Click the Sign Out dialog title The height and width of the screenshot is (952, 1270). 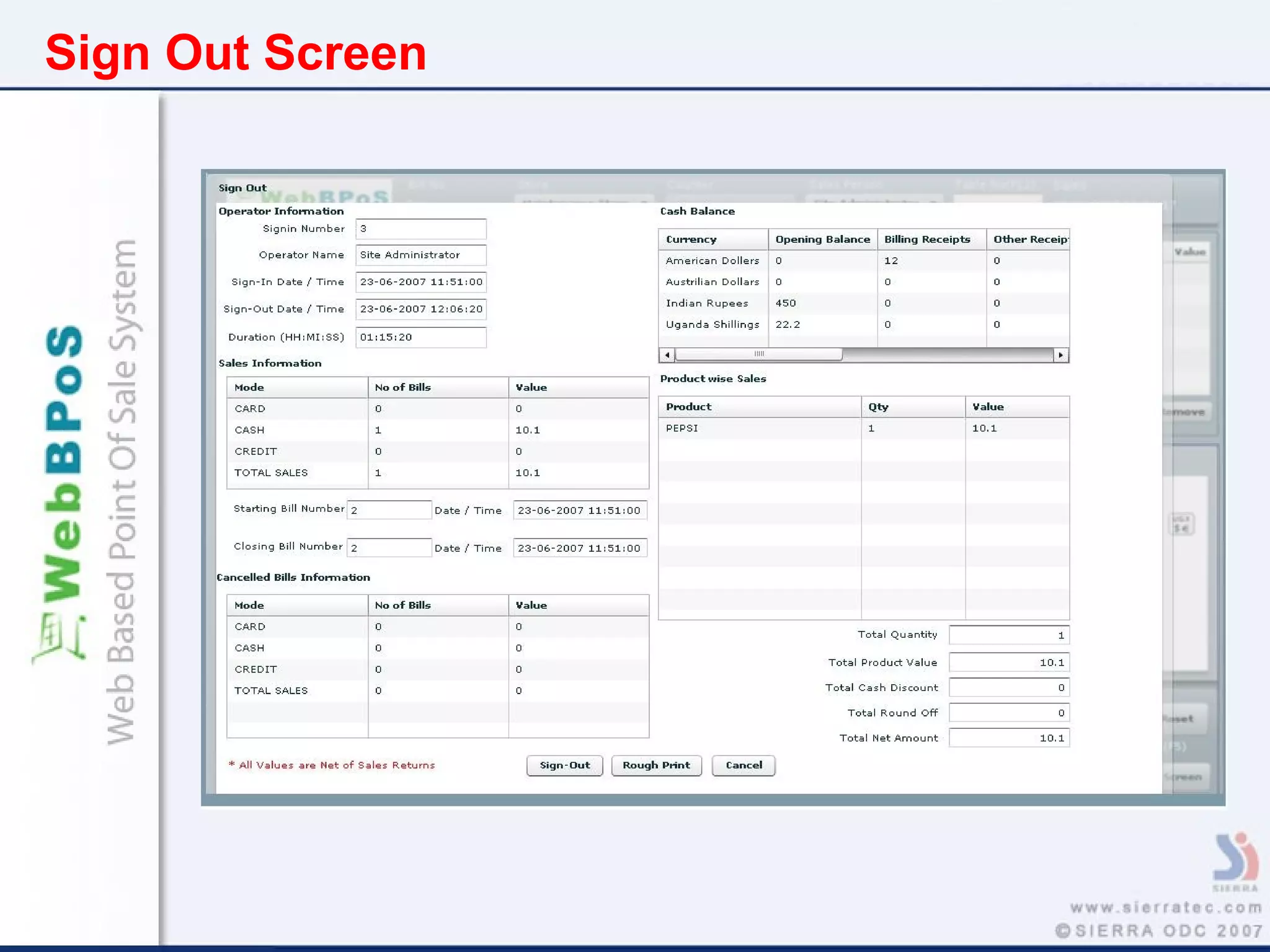click(x=242, y=188)
